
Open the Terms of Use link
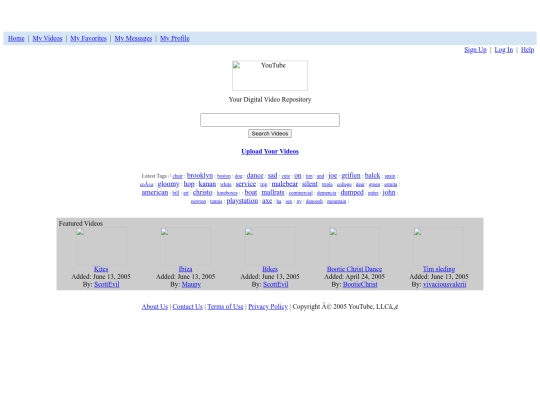[225, 307]
